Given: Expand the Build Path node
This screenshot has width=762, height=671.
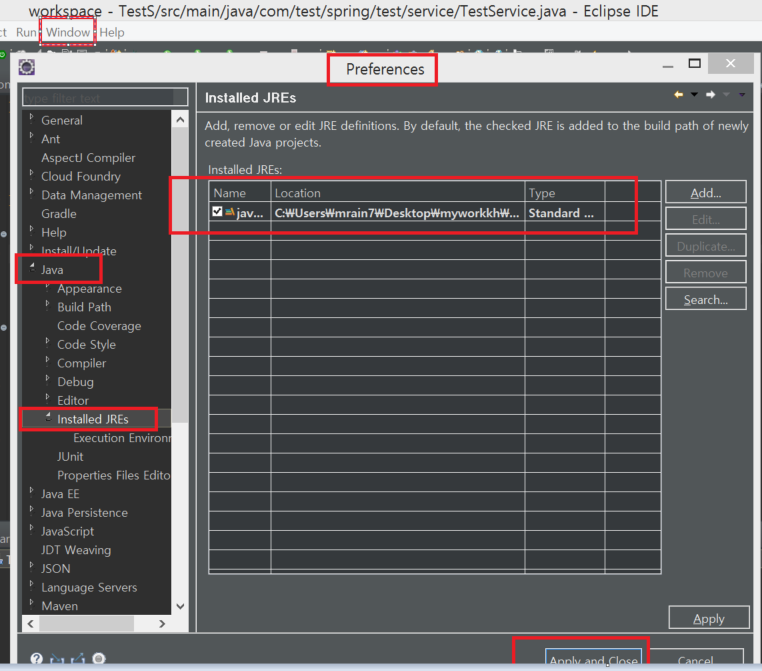Looking at the screenshot, I should point(48,304).
